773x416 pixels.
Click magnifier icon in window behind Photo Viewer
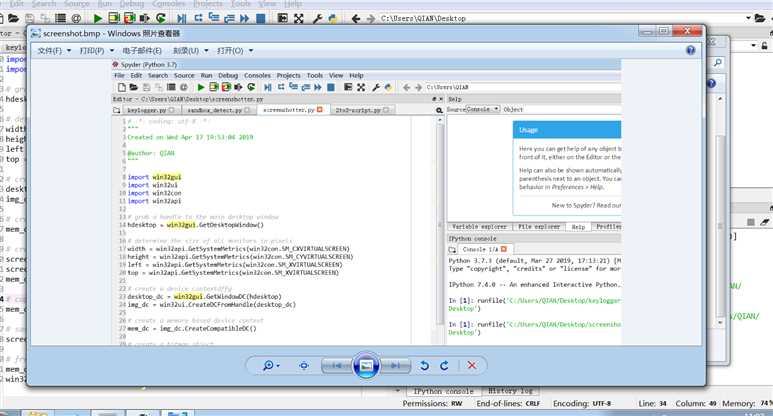(x=718, y=63)
